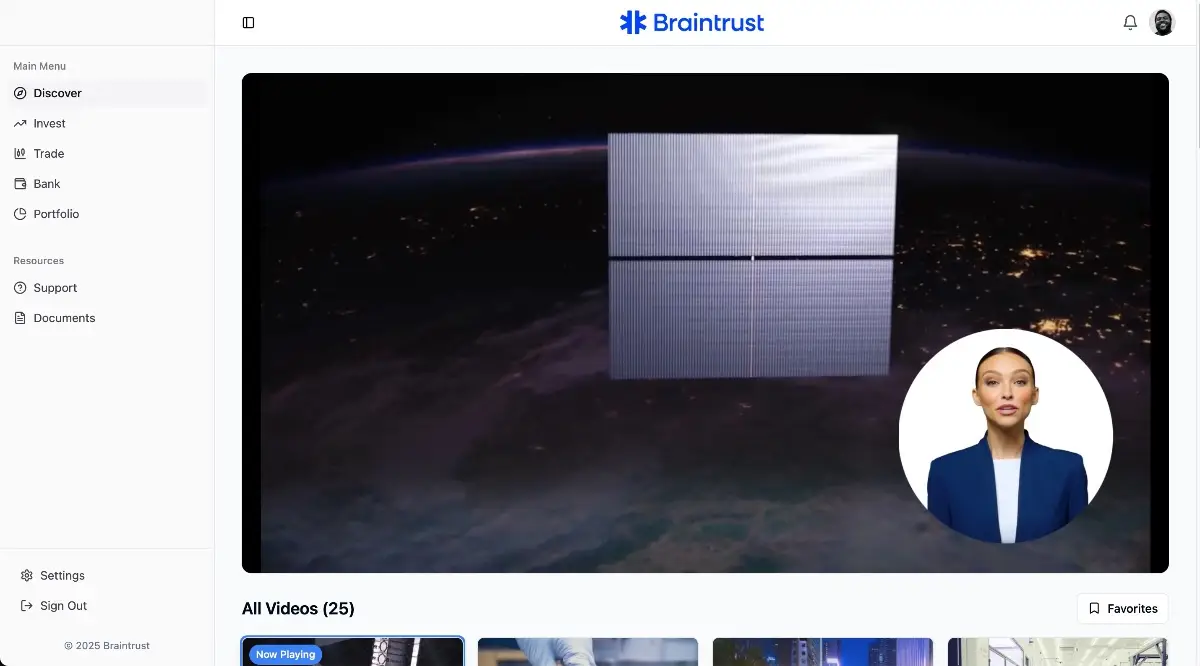Select the Discover compass icon
Viewport: 1200px width, 666px height.
[x=20, y=93]
